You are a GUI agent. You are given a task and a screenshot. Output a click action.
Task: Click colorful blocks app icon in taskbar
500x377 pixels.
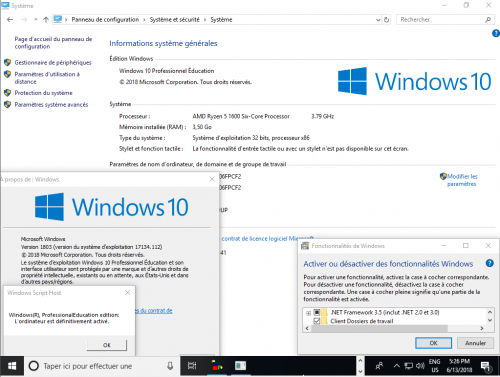point(217,366)
